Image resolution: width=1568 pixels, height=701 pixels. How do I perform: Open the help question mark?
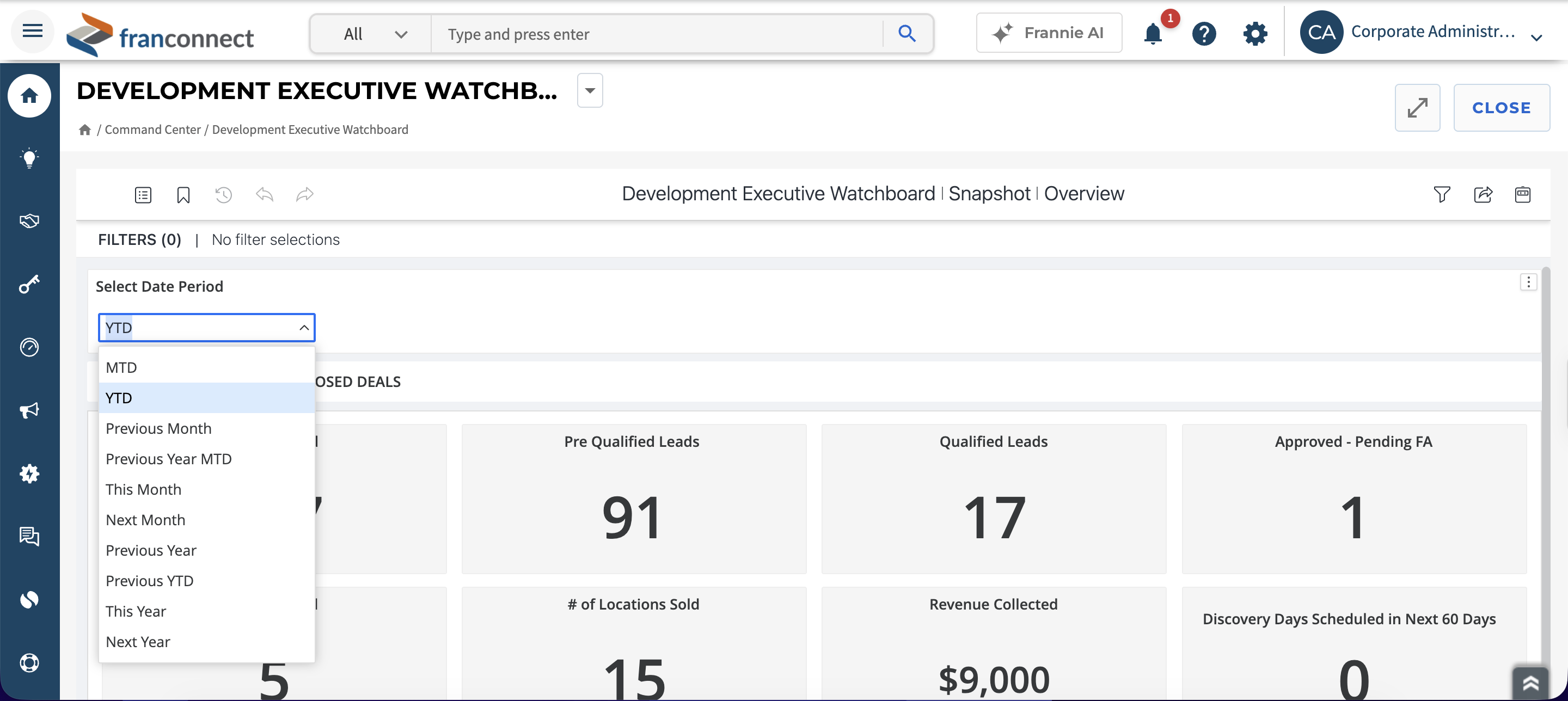[1204, 33]
